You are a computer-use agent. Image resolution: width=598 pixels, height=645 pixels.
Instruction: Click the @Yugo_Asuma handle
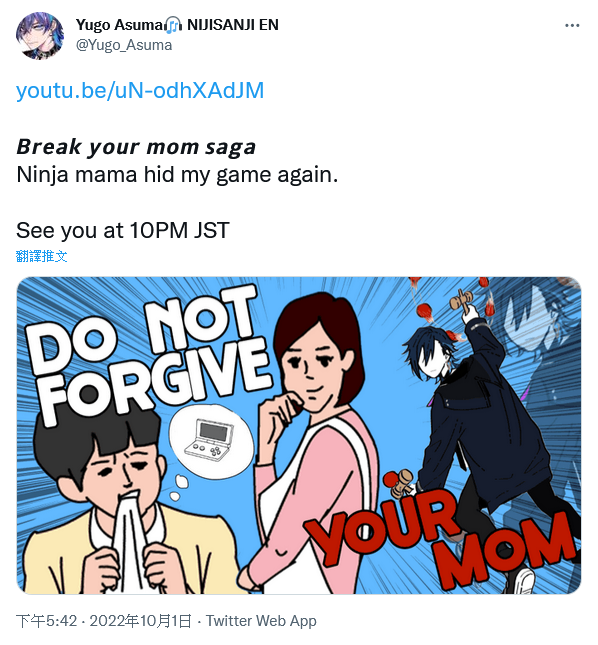124,45
